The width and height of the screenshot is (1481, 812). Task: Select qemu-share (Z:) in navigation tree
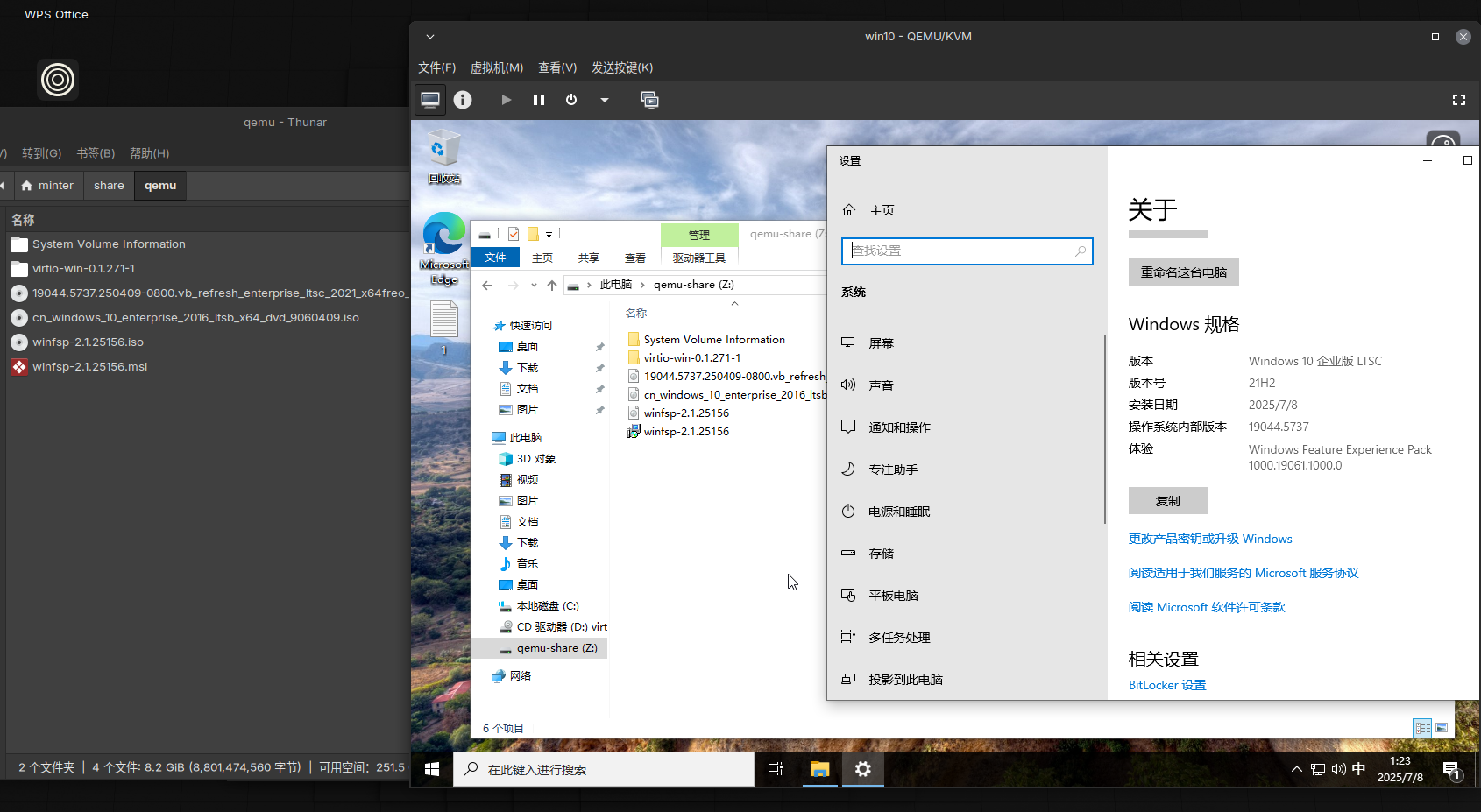pos(556,648)
